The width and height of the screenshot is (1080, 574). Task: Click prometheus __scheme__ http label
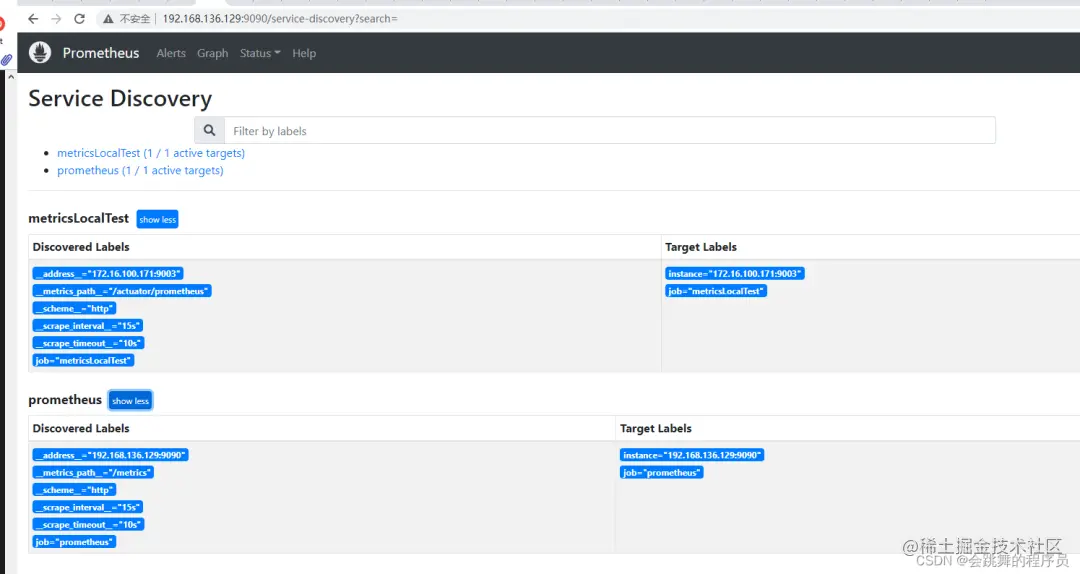tap(74, 490)
